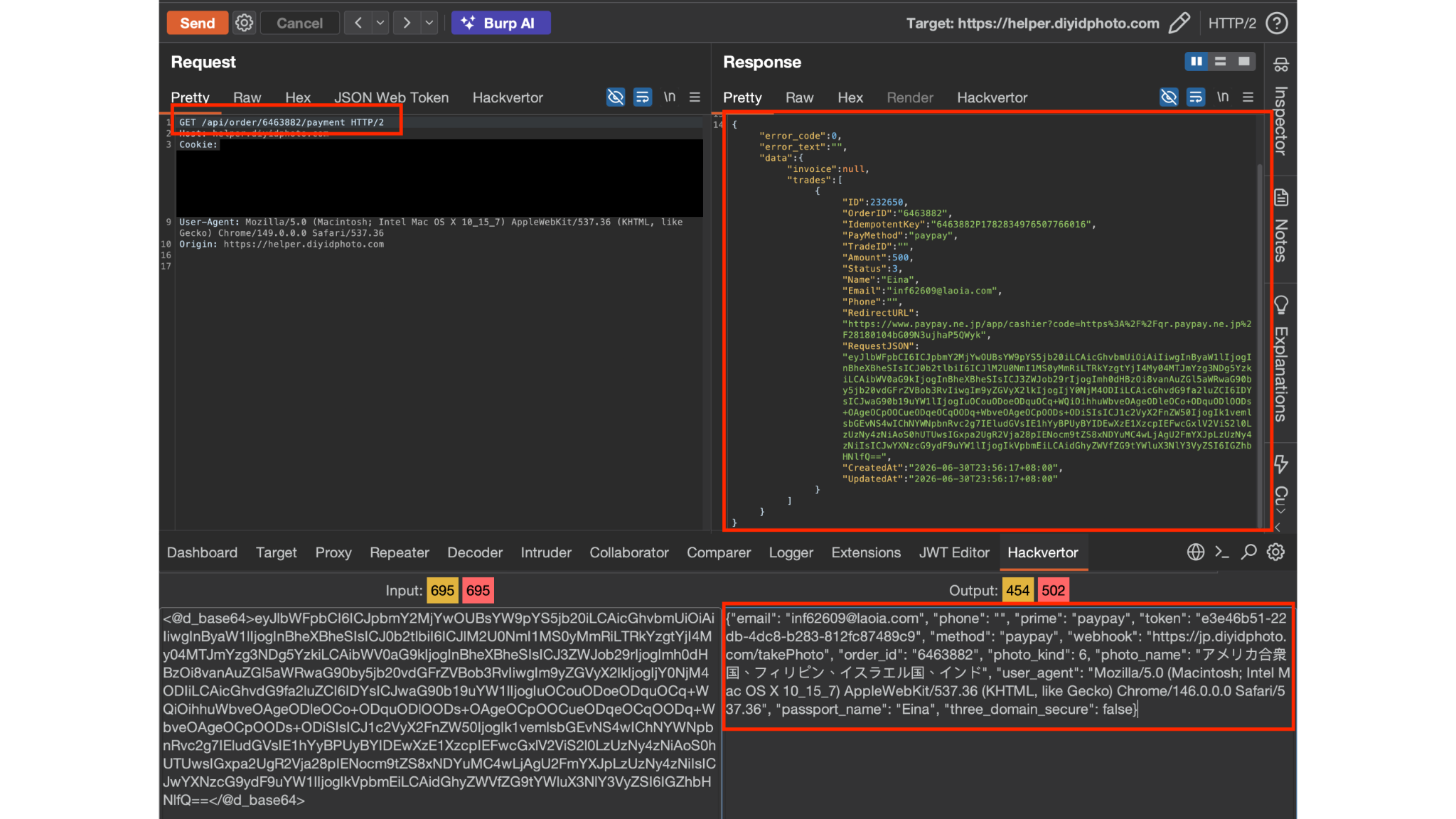
Task: Open the Collaborator tool tab
Action: click(629, 552)
